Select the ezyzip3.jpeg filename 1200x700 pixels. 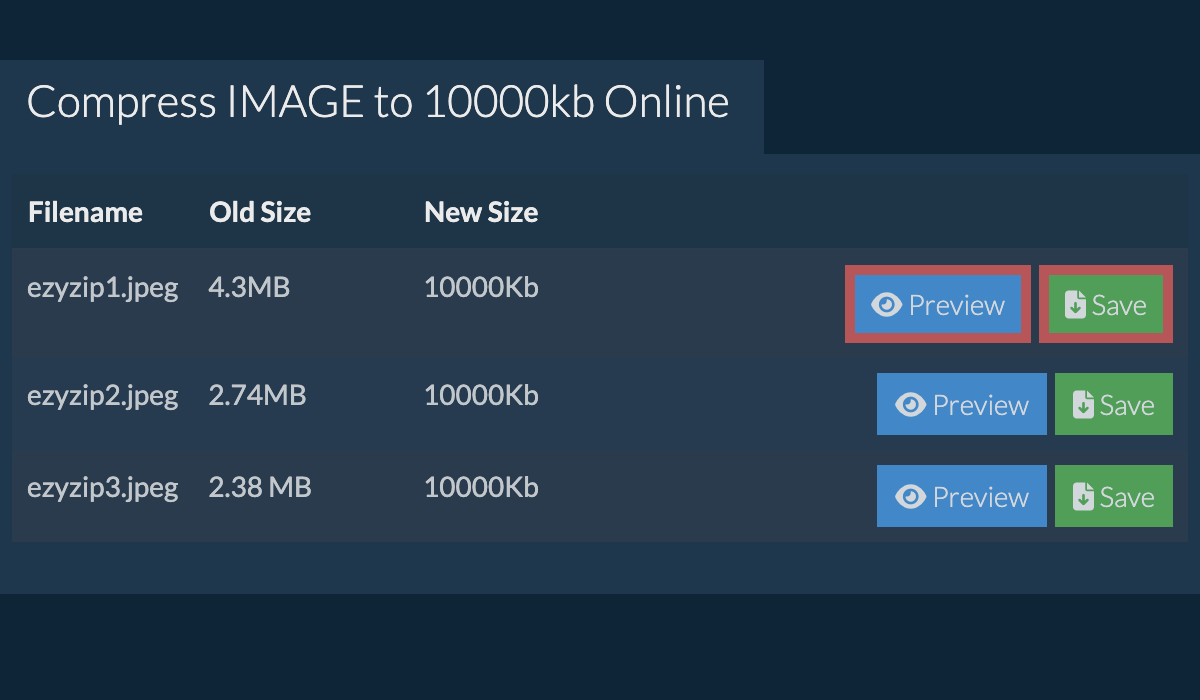[102, 488]
